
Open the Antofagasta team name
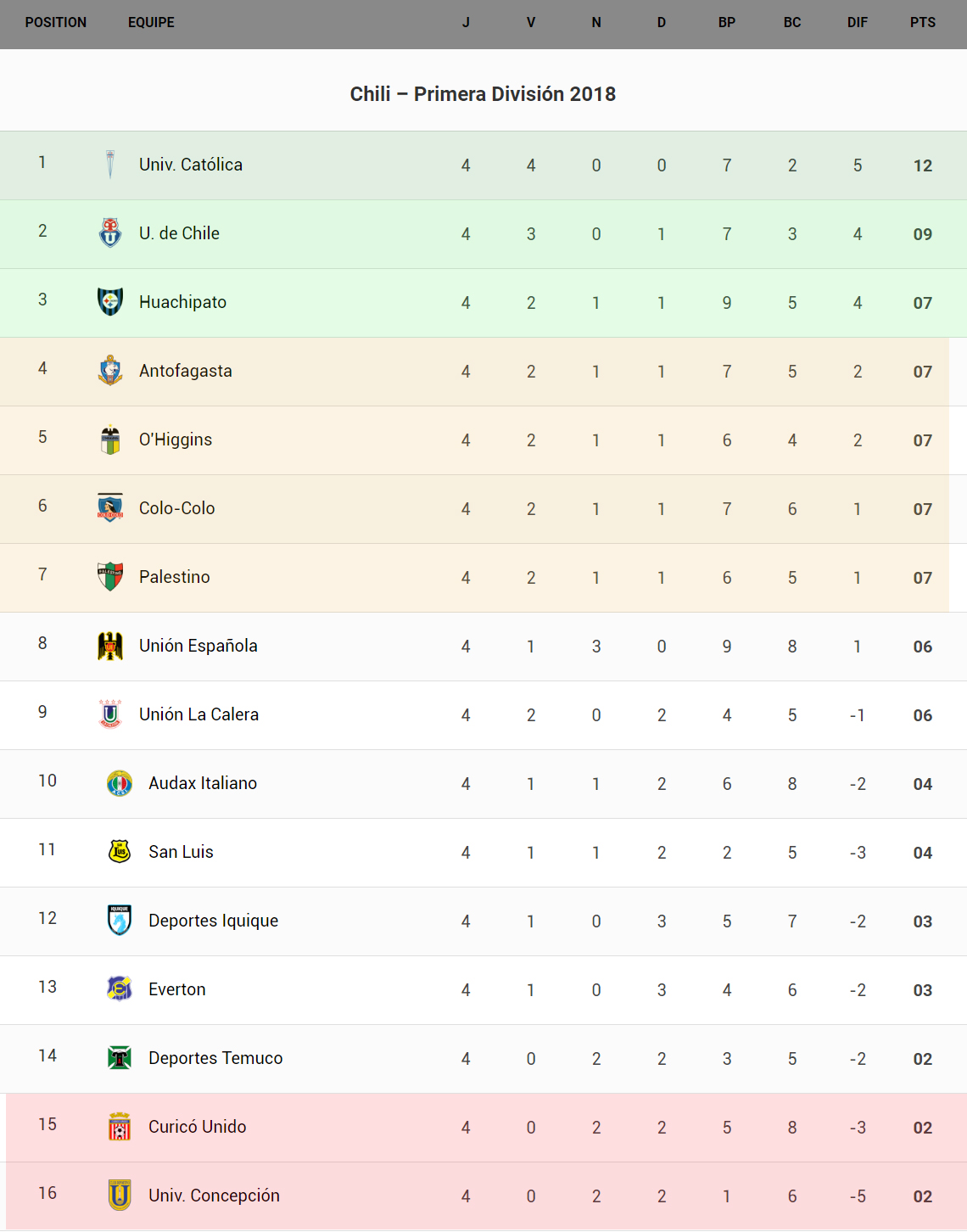[186, 371]
